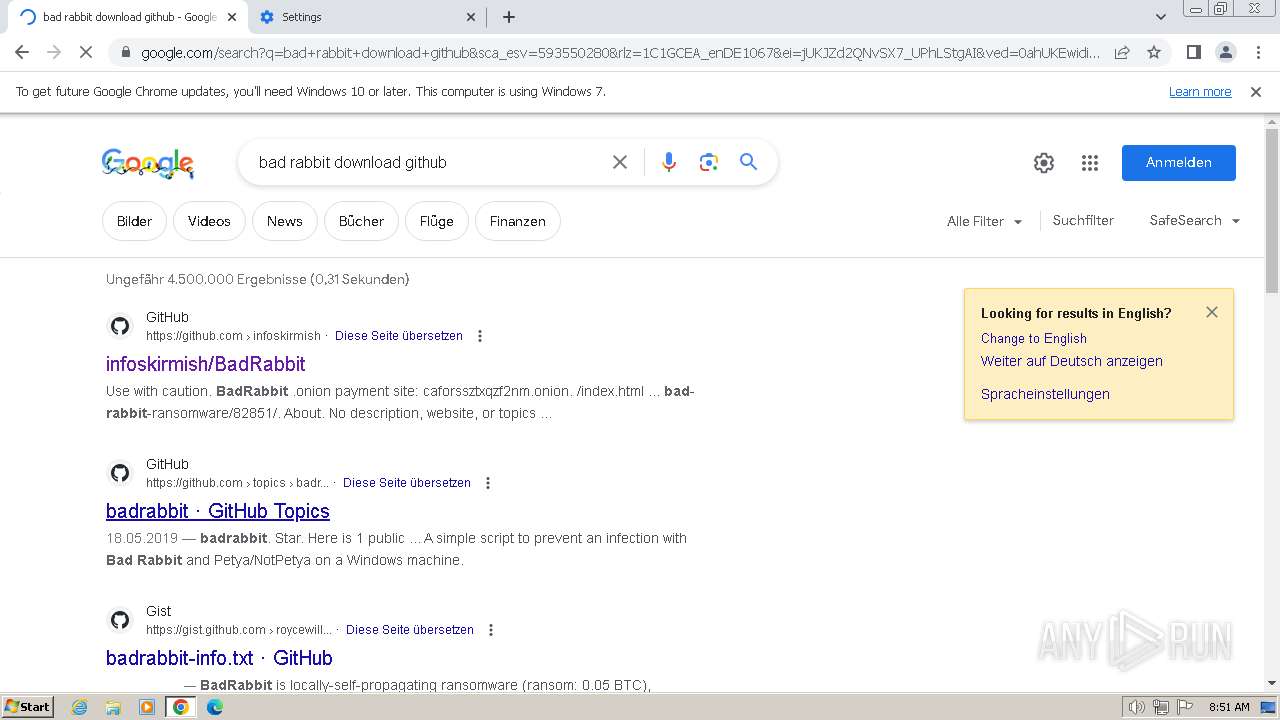Open badrabbit-info.txt GitHub result

[x=219, y=658]
